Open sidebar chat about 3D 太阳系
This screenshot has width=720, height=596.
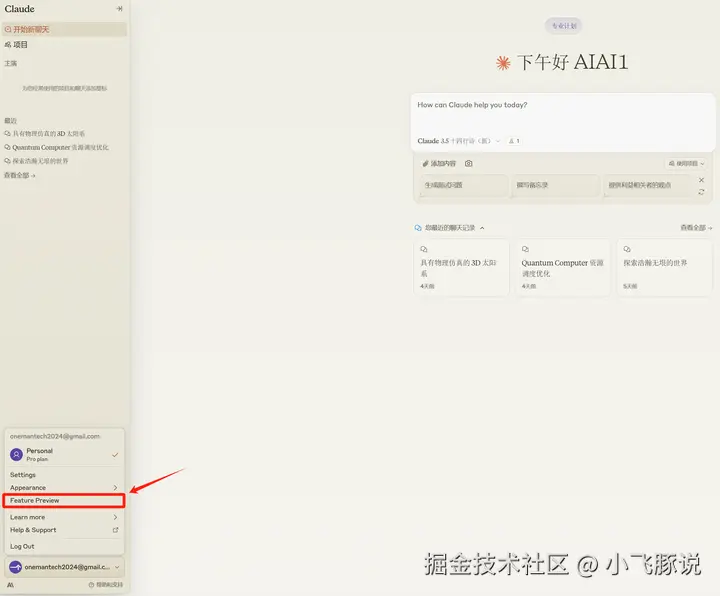click(45, 134)
